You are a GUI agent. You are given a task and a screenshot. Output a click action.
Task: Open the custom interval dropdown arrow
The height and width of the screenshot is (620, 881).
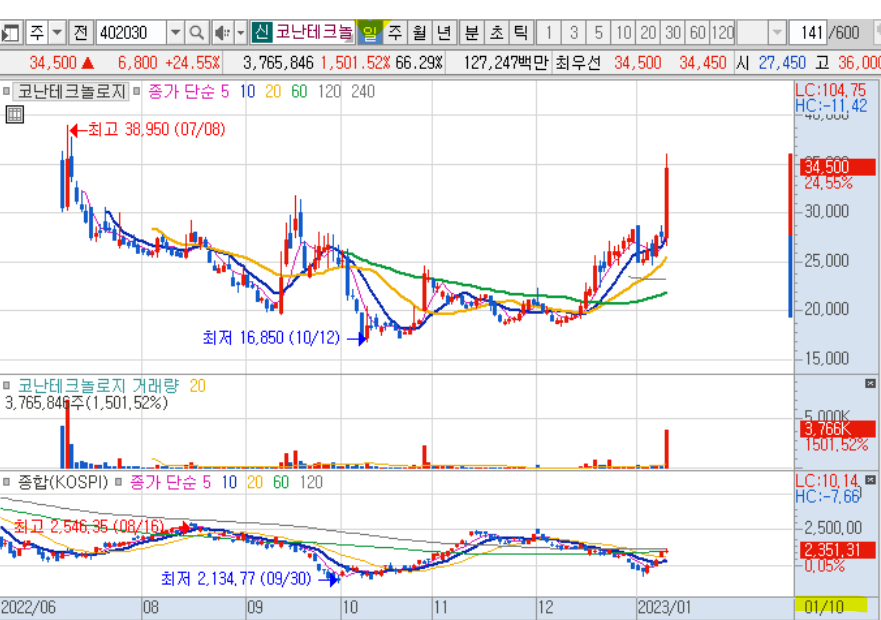(777, 33)
